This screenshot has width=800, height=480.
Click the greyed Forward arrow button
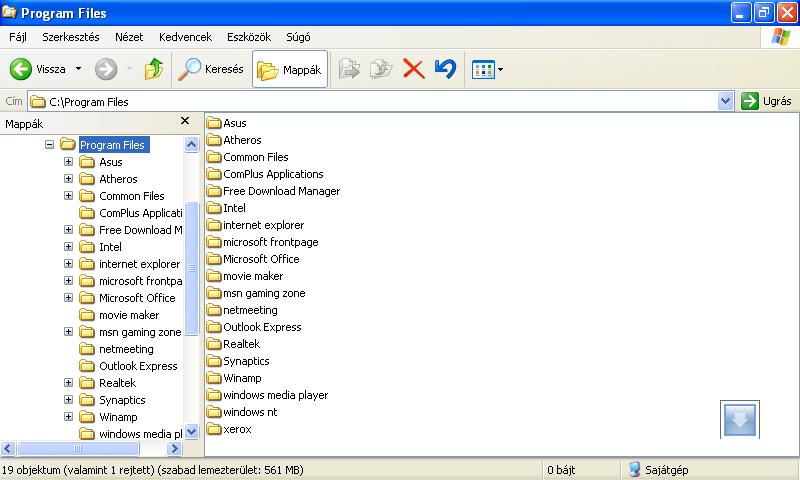106,69
